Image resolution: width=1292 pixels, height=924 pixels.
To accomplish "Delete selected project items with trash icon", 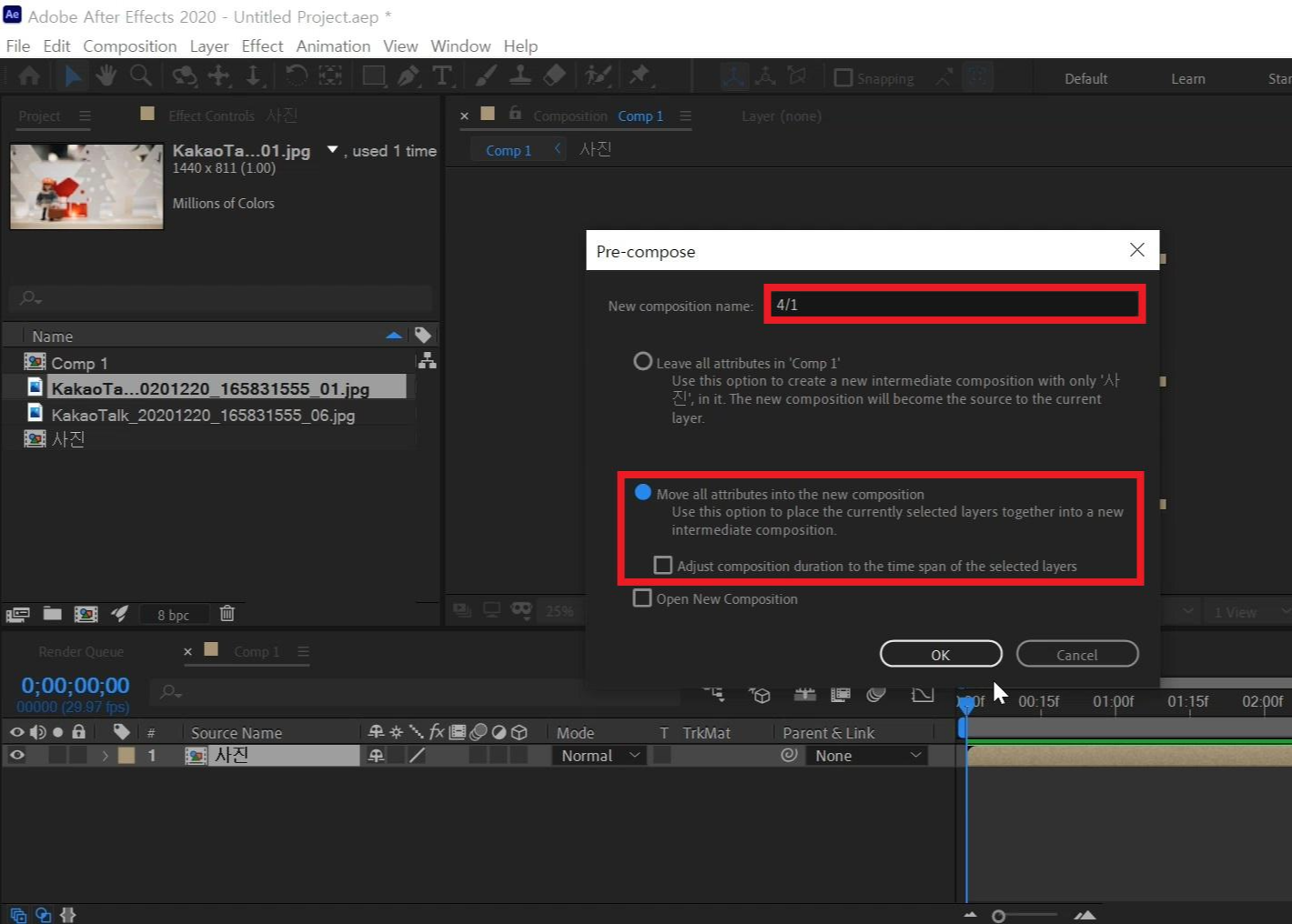I will 227,613.
